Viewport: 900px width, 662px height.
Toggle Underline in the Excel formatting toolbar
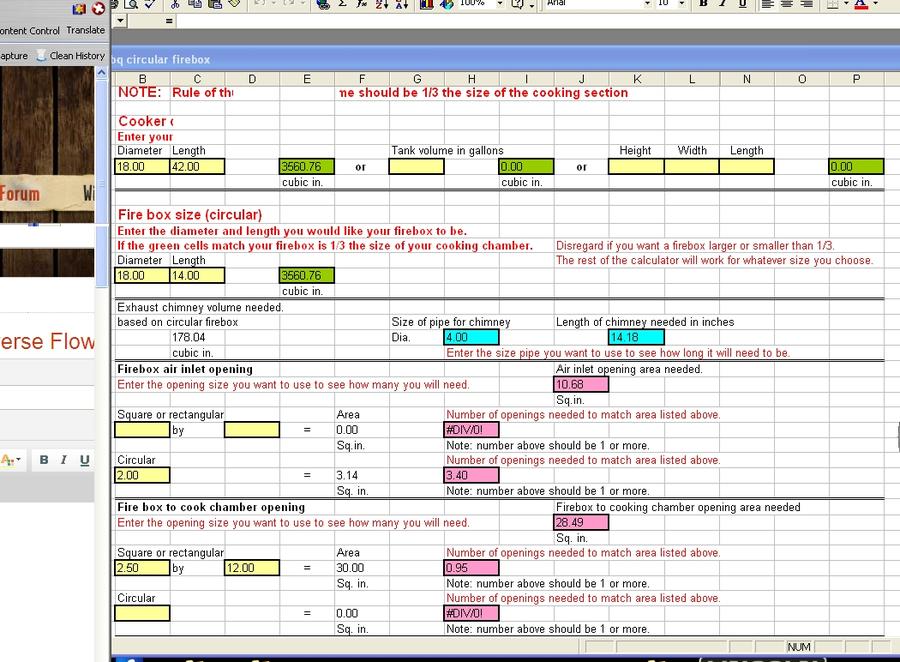742,4
